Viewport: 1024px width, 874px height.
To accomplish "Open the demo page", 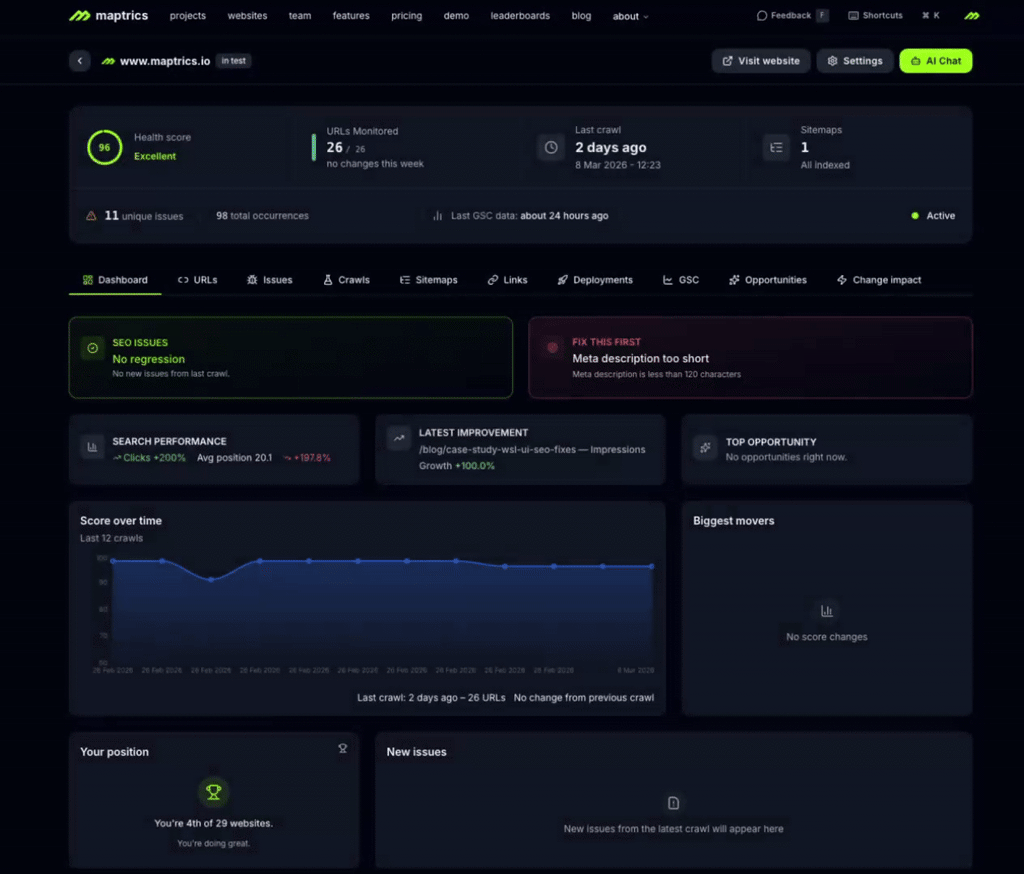I will pyautogui.click(x=456, y=16).
